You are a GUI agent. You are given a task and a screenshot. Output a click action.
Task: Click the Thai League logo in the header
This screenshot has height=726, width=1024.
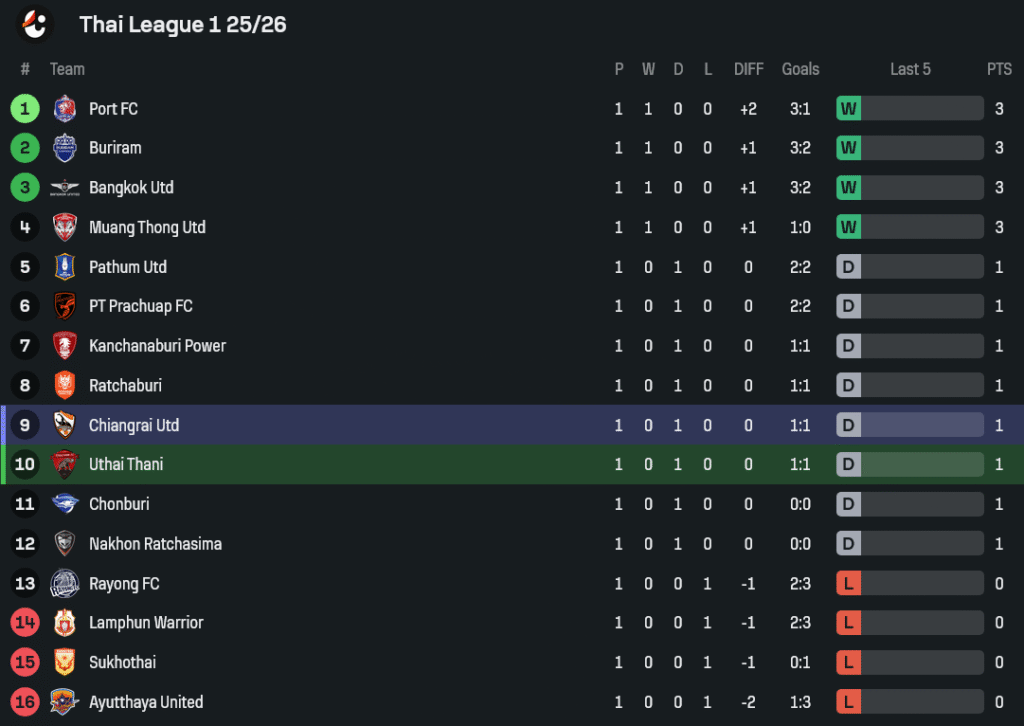[x=35, y=24]
